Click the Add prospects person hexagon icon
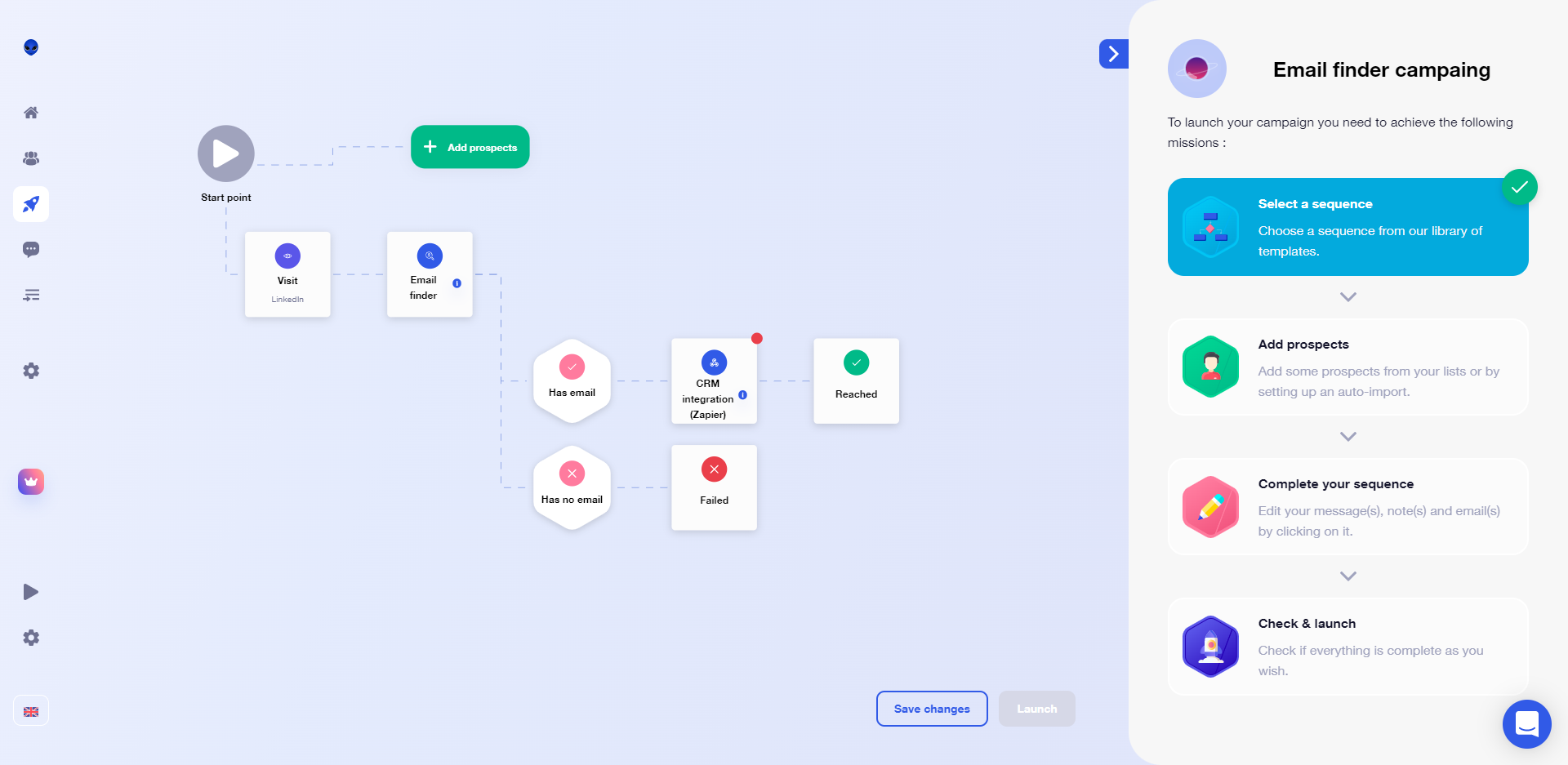This screenshot has width=1568, height=765. pos(1211,367)
